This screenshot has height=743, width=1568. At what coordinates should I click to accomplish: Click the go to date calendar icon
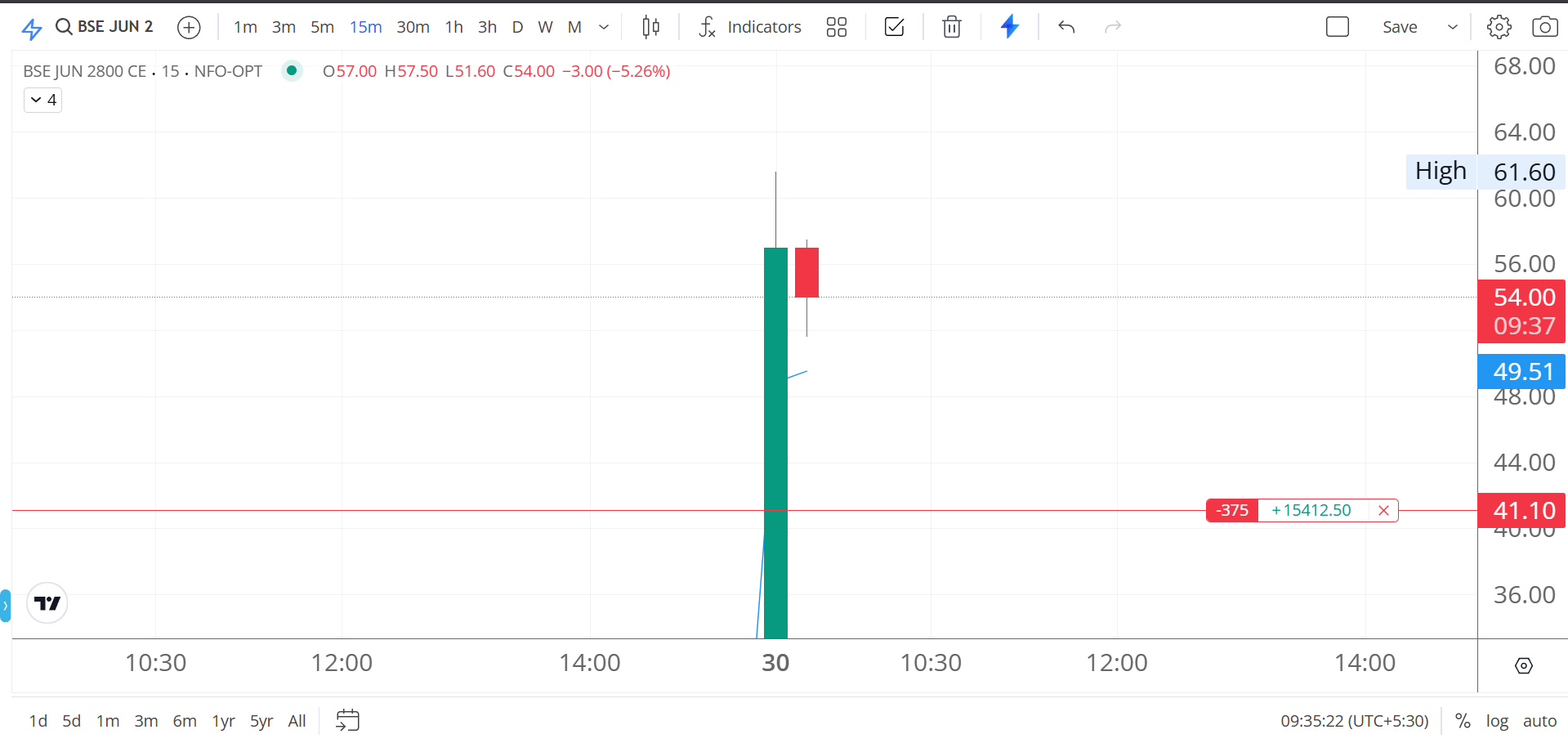click(x=347, y=720)
